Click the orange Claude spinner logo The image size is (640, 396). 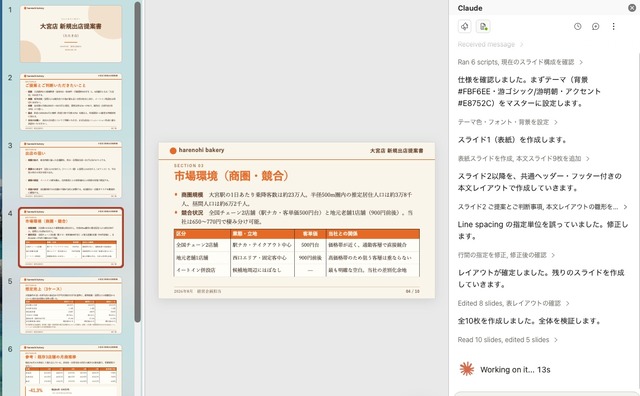467,369
